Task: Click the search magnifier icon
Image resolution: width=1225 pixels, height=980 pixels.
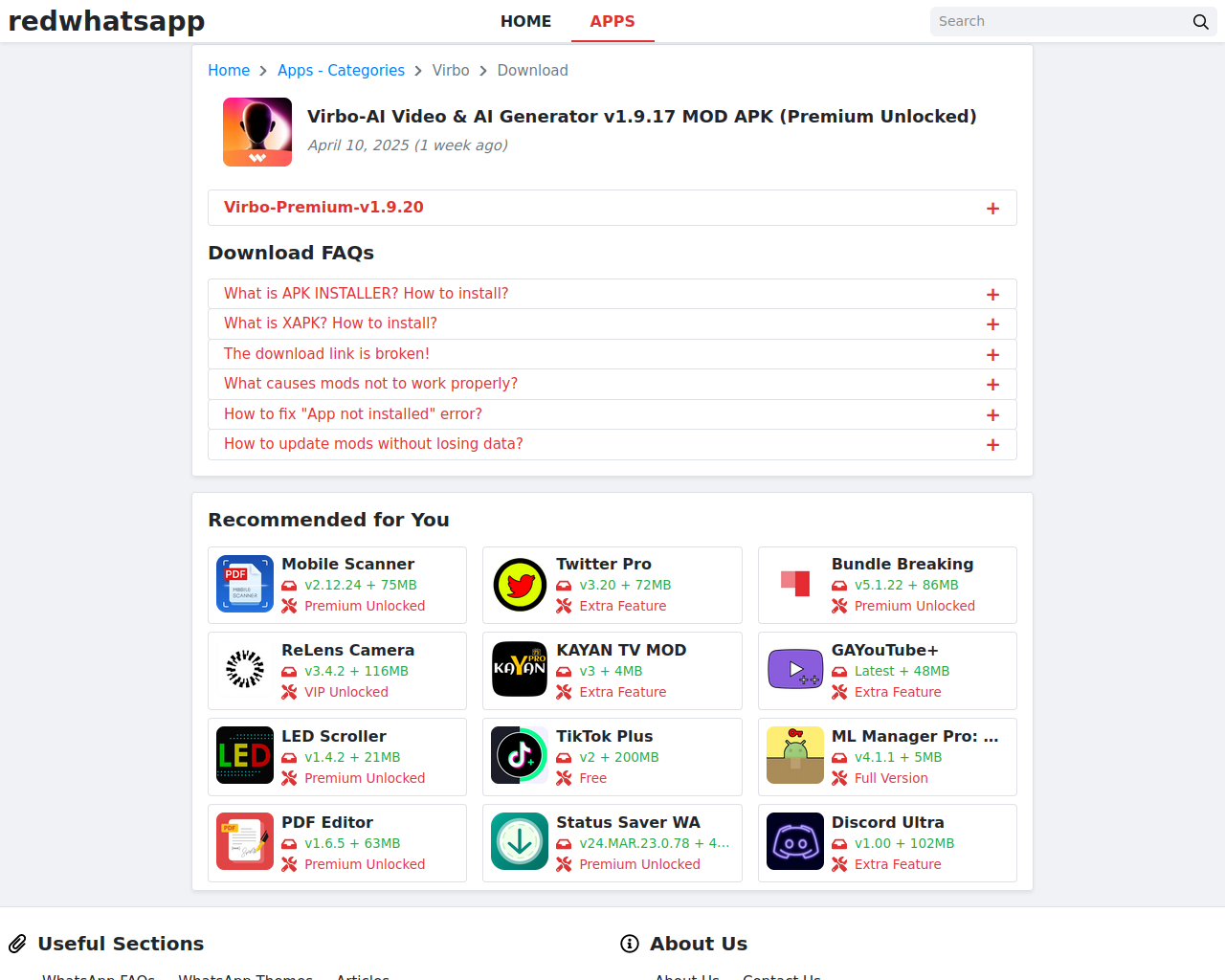Action: pos(1200,22)
